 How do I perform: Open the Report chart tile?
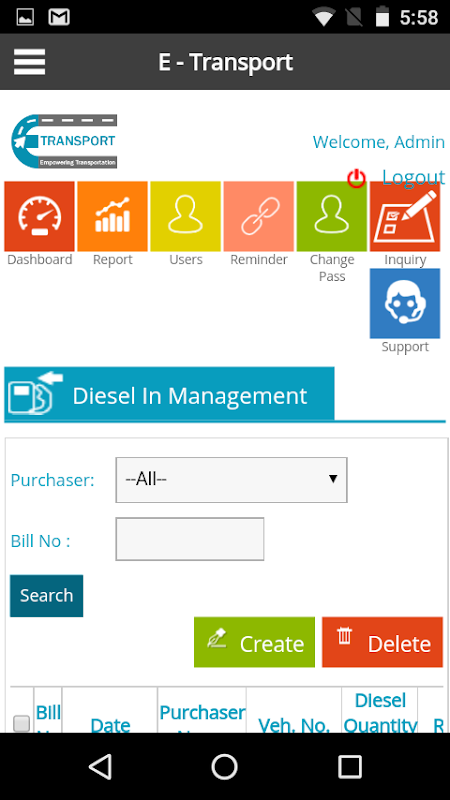tap(112, 216)
